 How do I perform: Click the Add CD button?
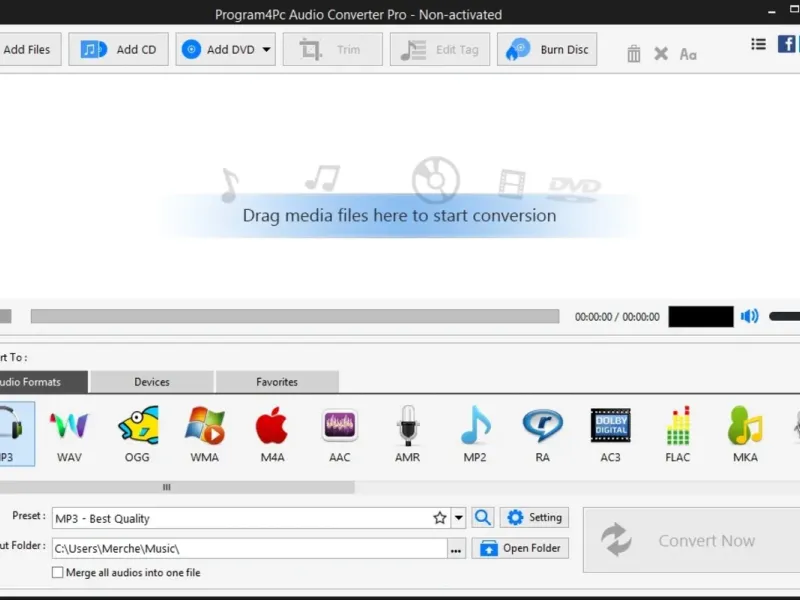pos(118,49)
